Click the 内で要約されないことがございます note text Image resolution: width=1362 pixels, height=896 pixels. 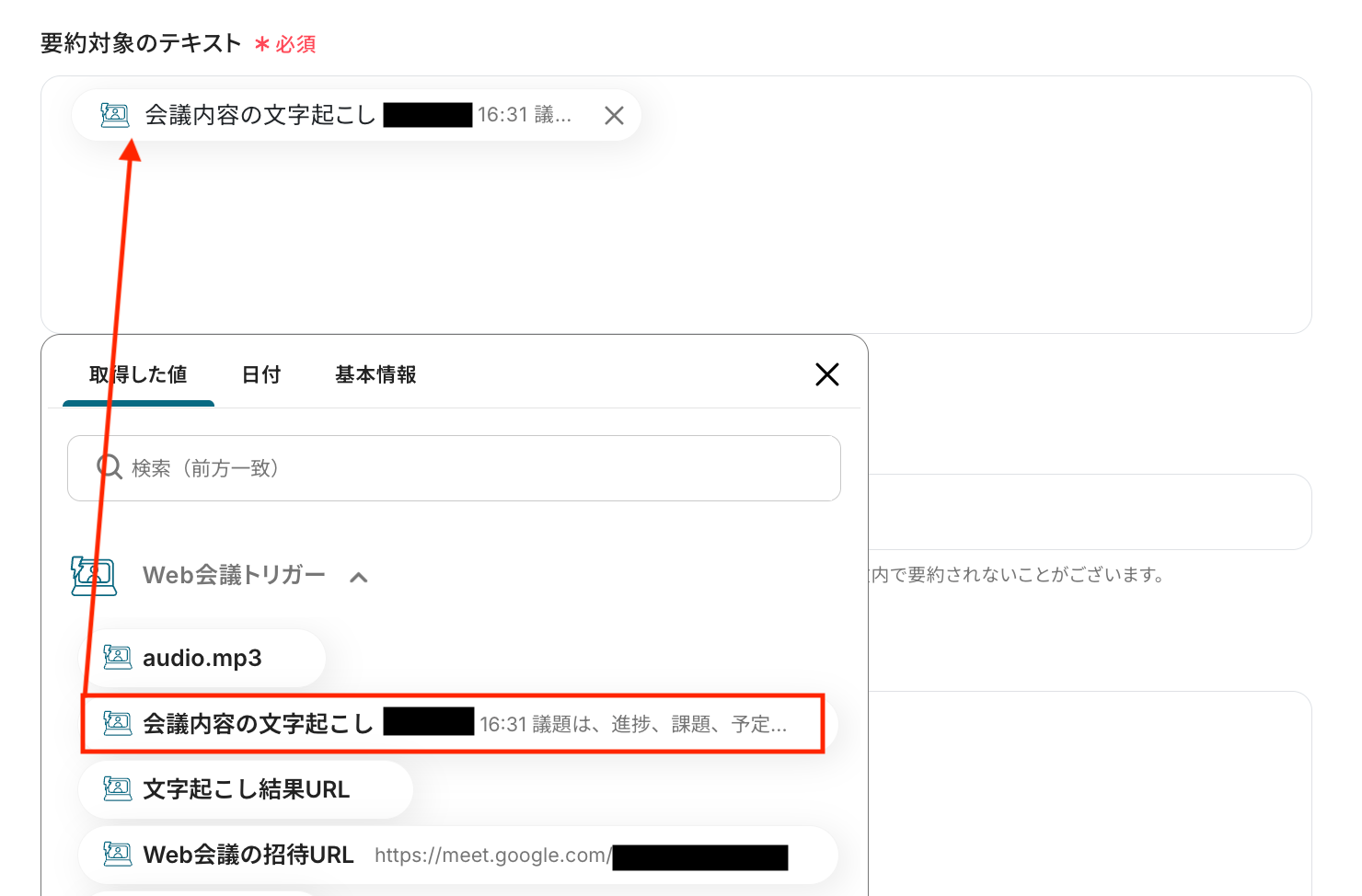tap(1017, 575)
